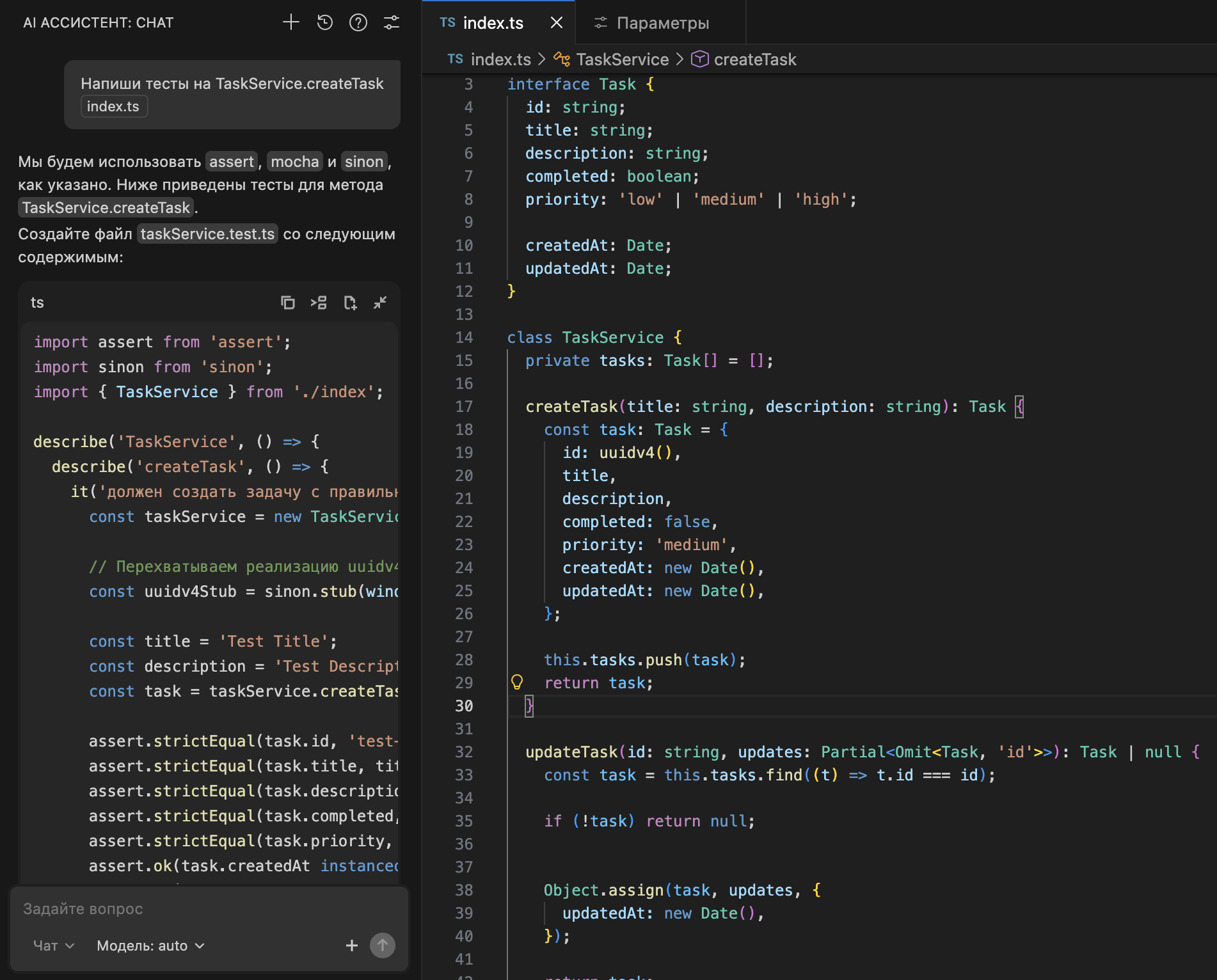Copy the ts code block
The width and height of the screenshot is (1217, 980).
tap(288, 303)
